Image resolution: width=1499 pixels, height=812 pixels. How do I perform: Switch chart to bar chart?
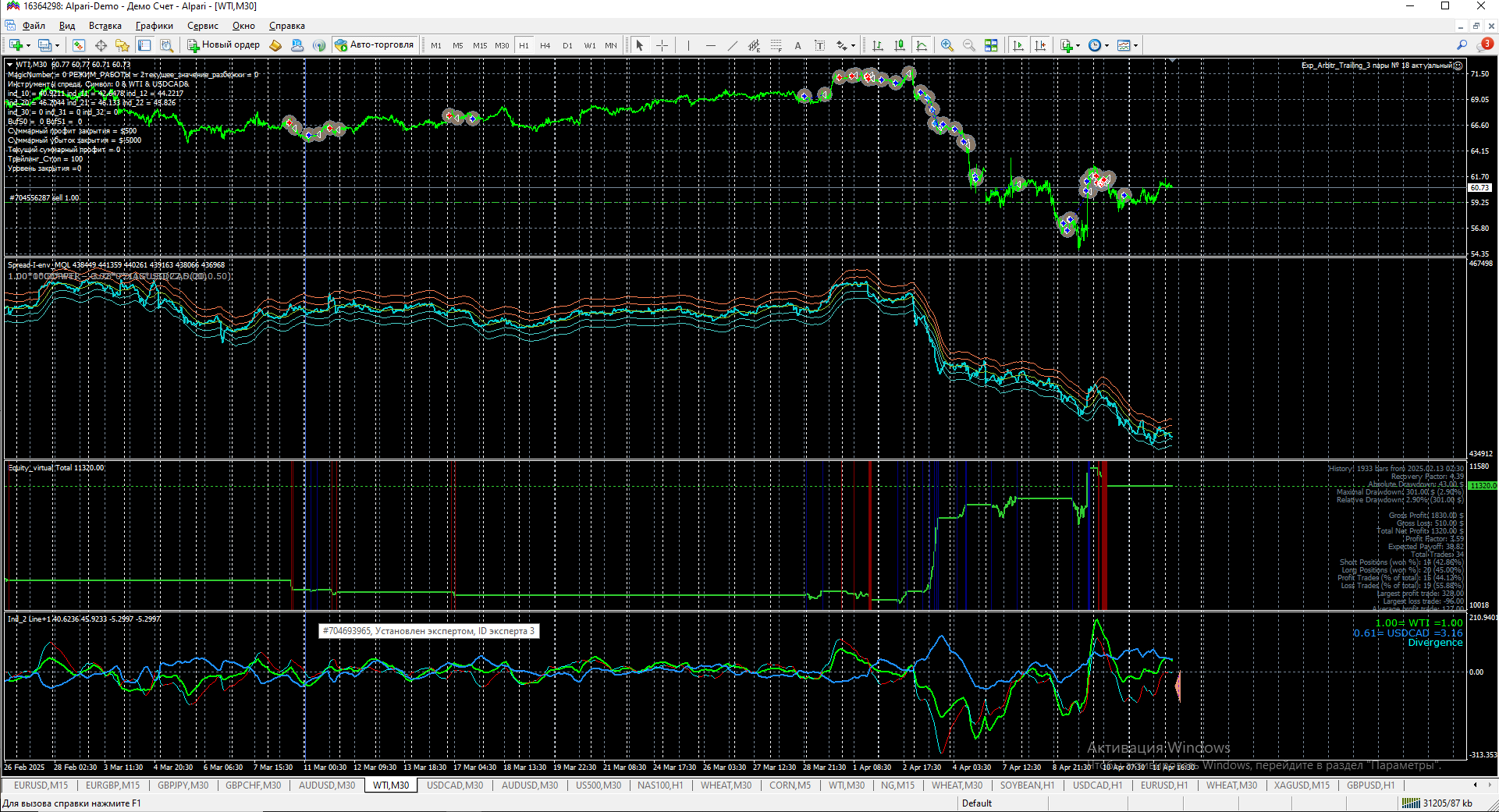coord(878,45)
